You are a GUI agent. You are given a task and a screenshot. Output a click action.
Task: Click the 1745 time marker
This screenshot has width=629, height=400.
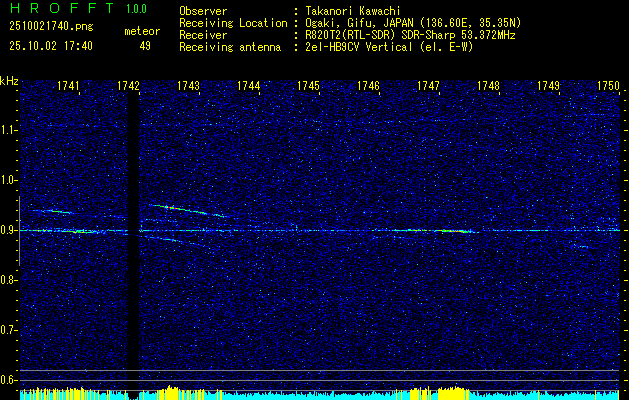308,85
